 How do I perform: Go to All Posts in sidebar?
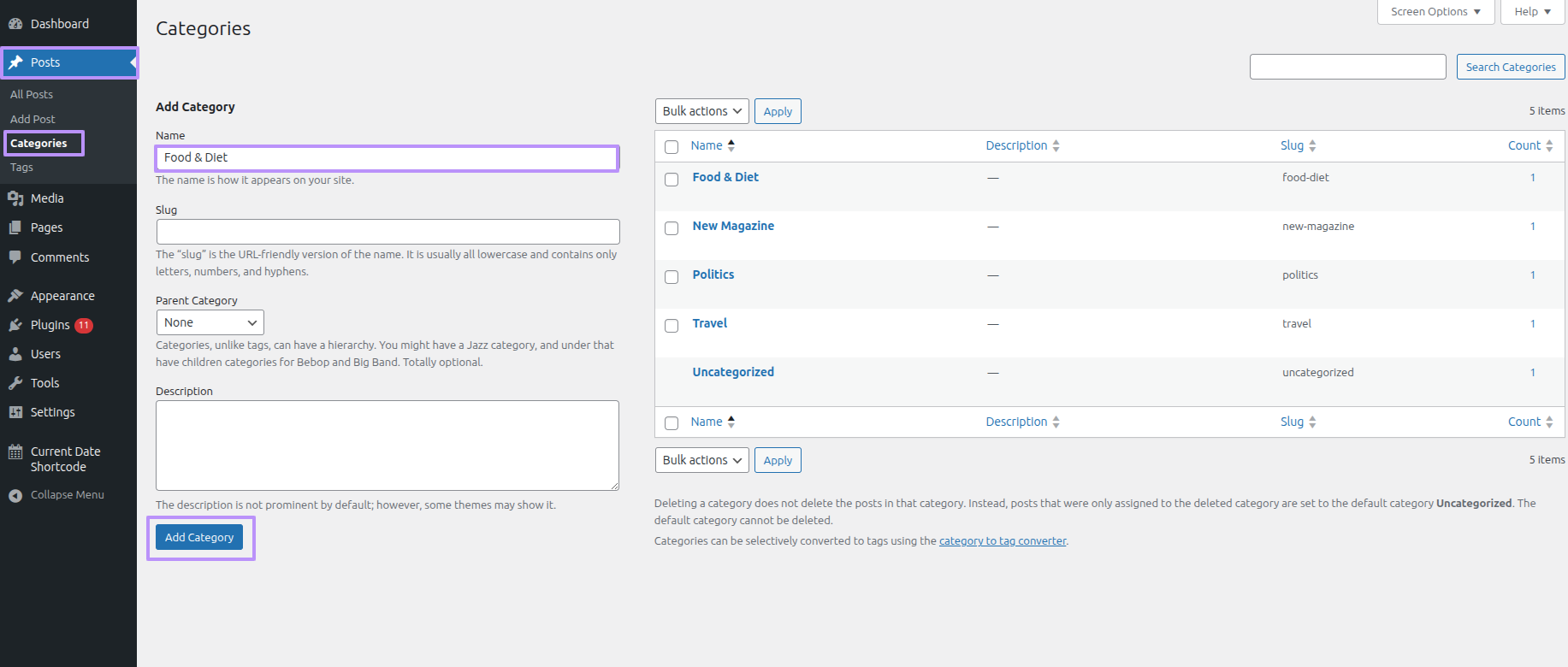pos(32,95)
